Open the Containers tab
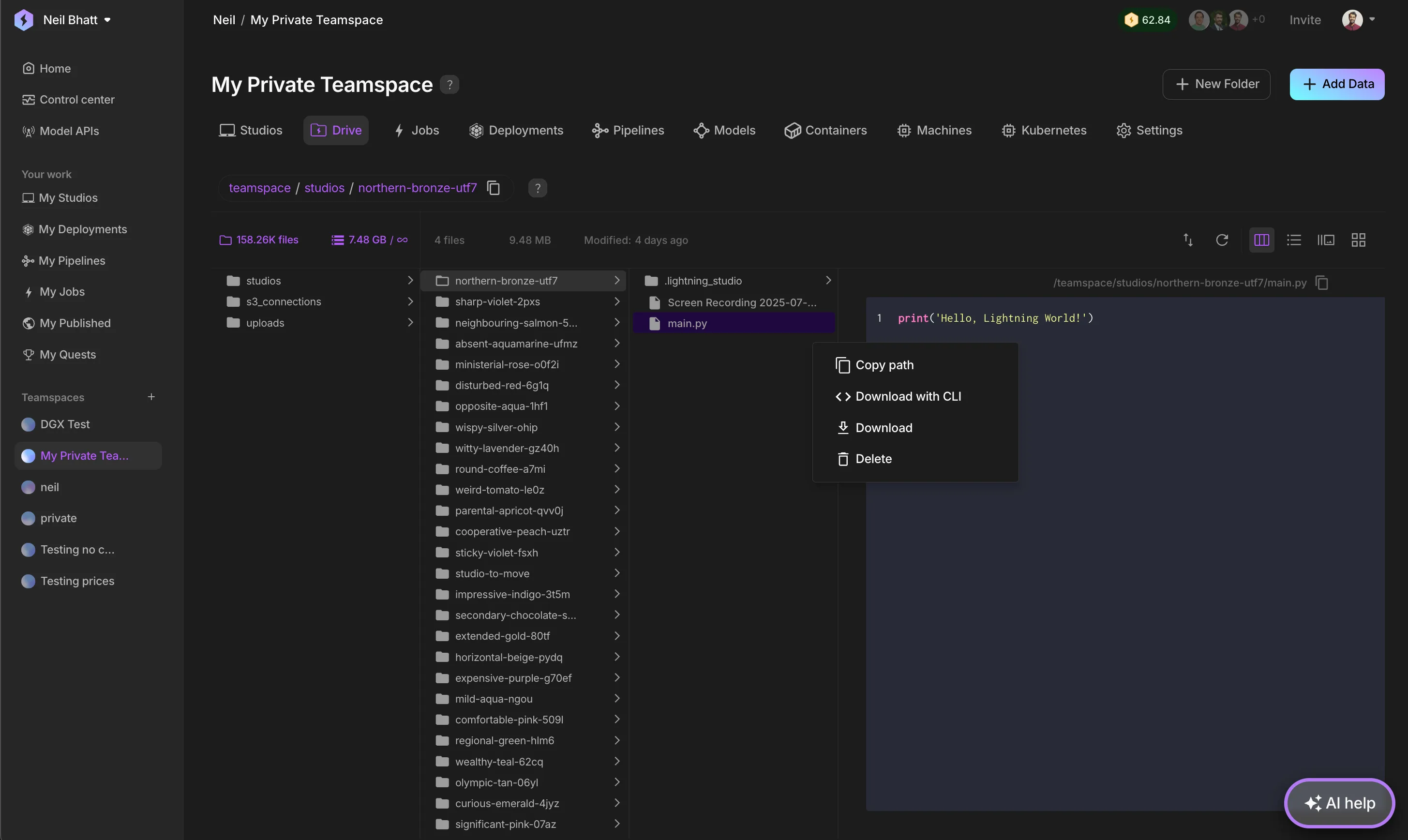Viewport: 1408px width, 840px height. tap(825, 131)
